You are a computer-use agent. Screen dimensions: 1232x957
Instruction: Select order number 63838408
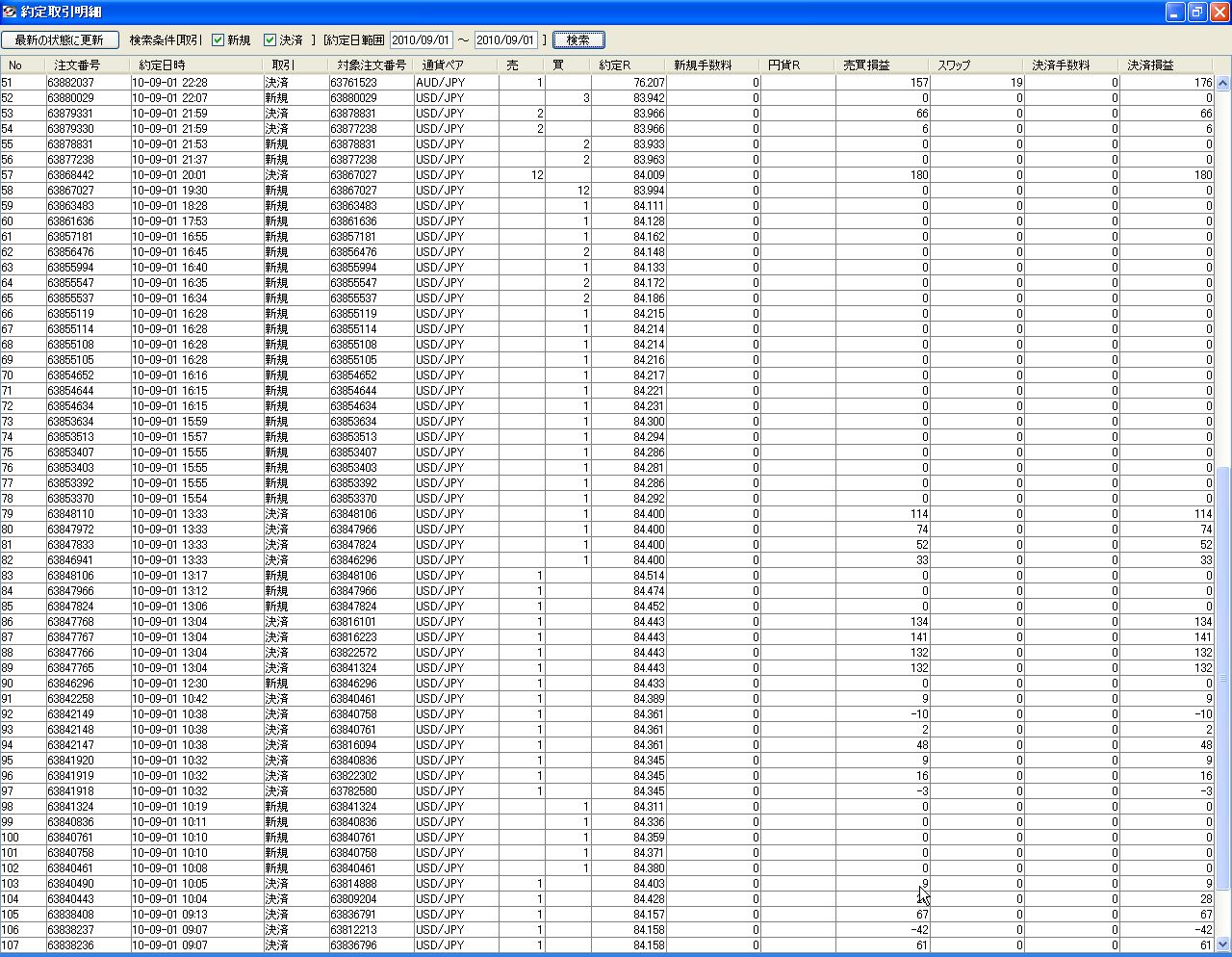(70, 915)
